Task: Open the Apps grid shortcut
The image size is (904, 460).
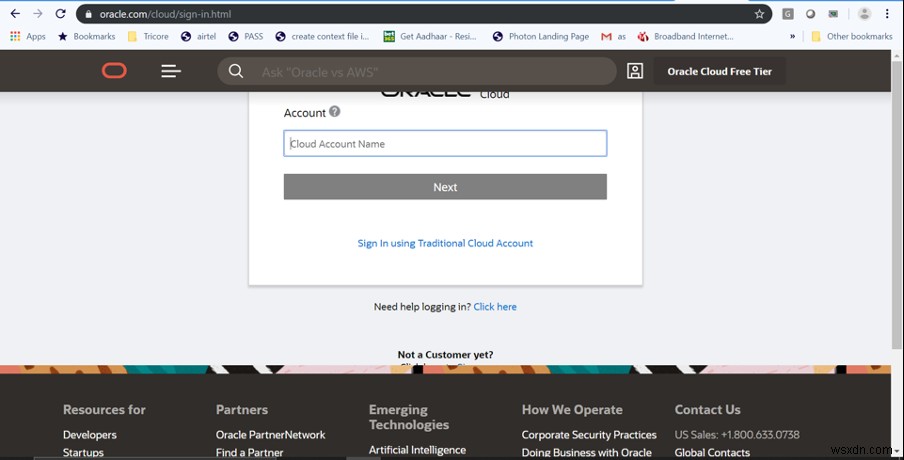Action: tap(28, 36)
